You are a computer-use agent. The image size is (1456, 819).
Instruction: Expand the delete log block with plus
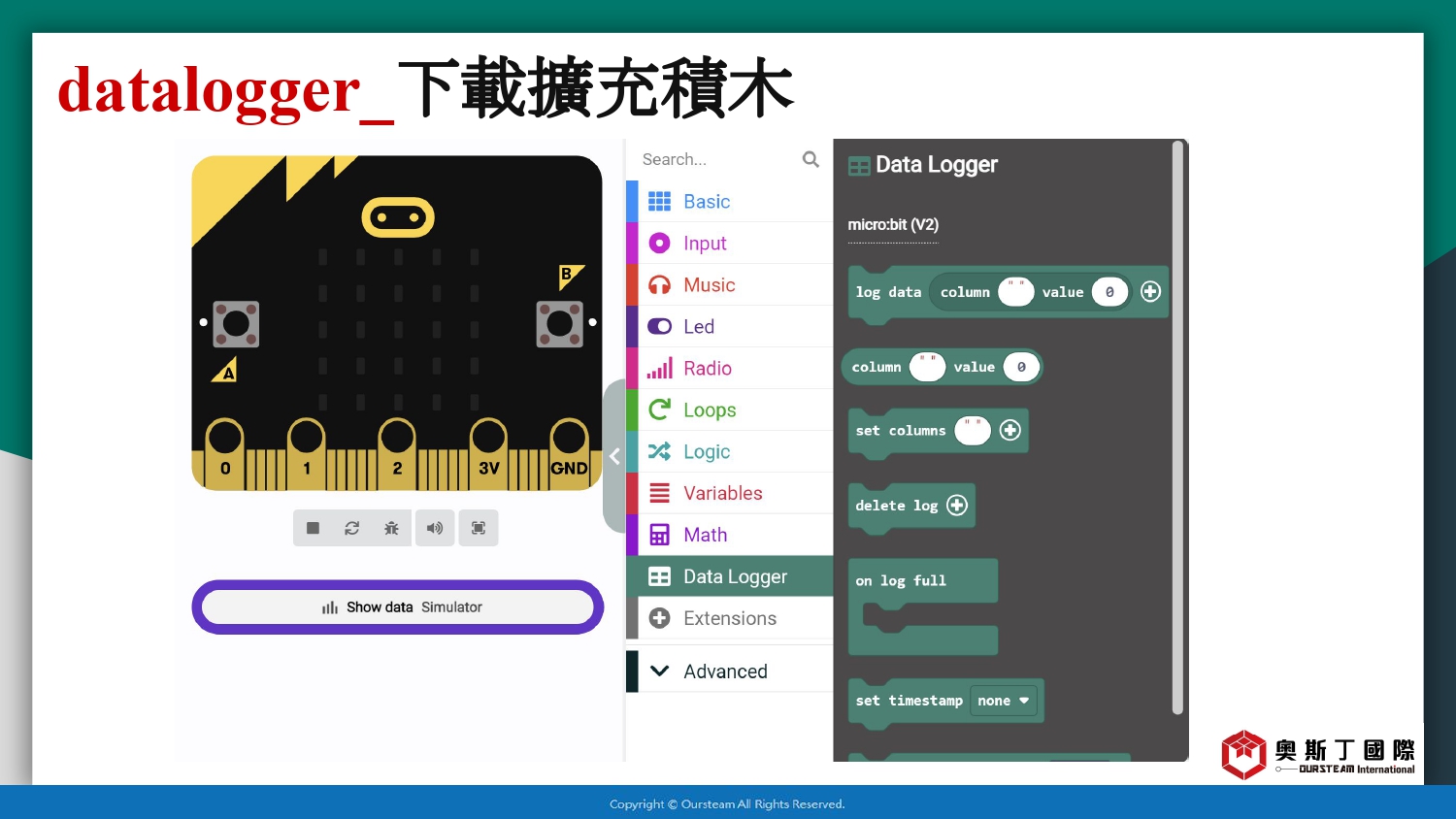click(x=957, y=505)
